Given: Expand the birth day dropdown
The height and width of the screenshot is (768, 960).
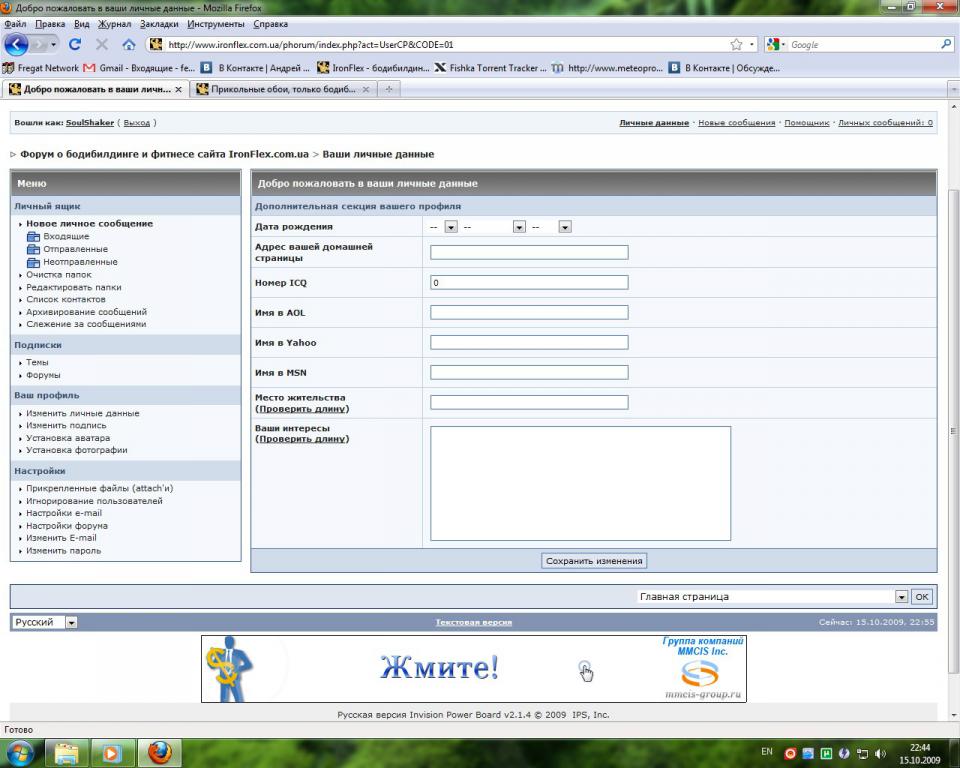Looking at the screenshot, I should pos(451,227).
